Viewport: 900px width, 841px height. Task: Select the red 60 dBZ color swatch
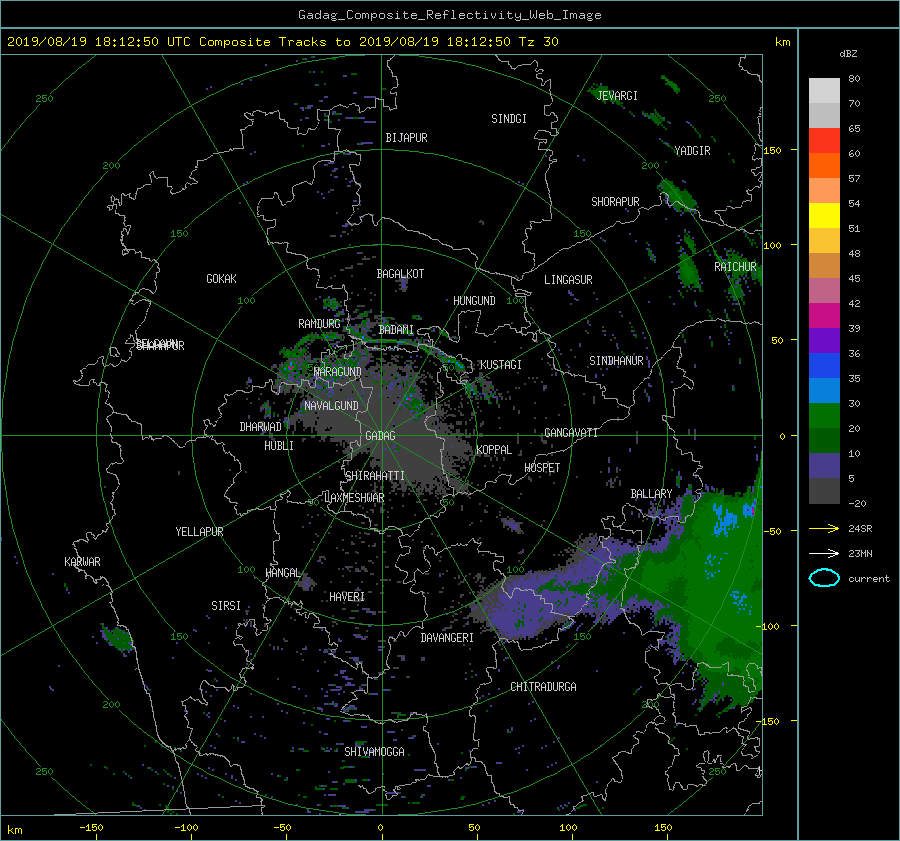pyautogui.click(x=824, y=140)
